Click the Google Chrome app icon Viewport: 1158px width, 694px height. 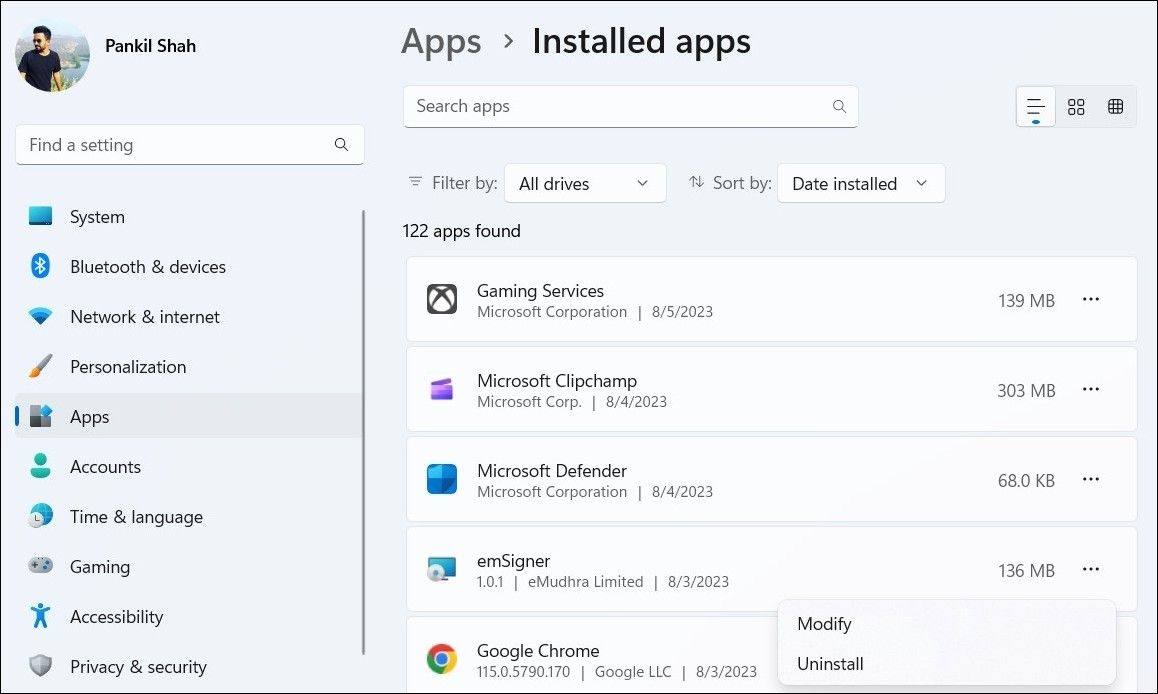[441, 658]
